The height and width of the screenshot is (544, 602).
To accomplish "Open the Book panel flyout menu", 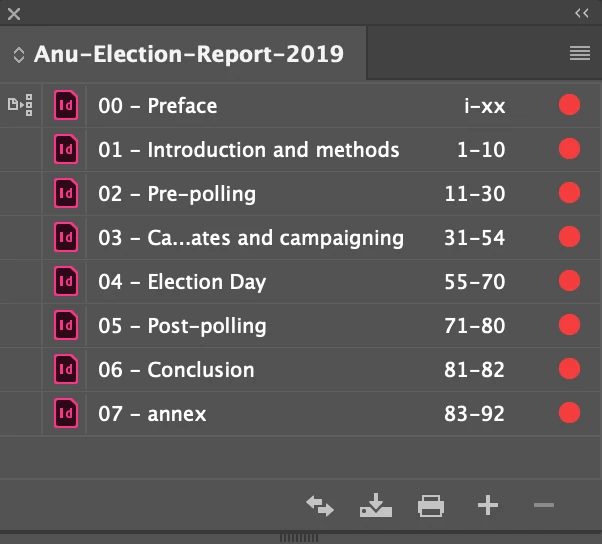I will [x=580, y=53].
